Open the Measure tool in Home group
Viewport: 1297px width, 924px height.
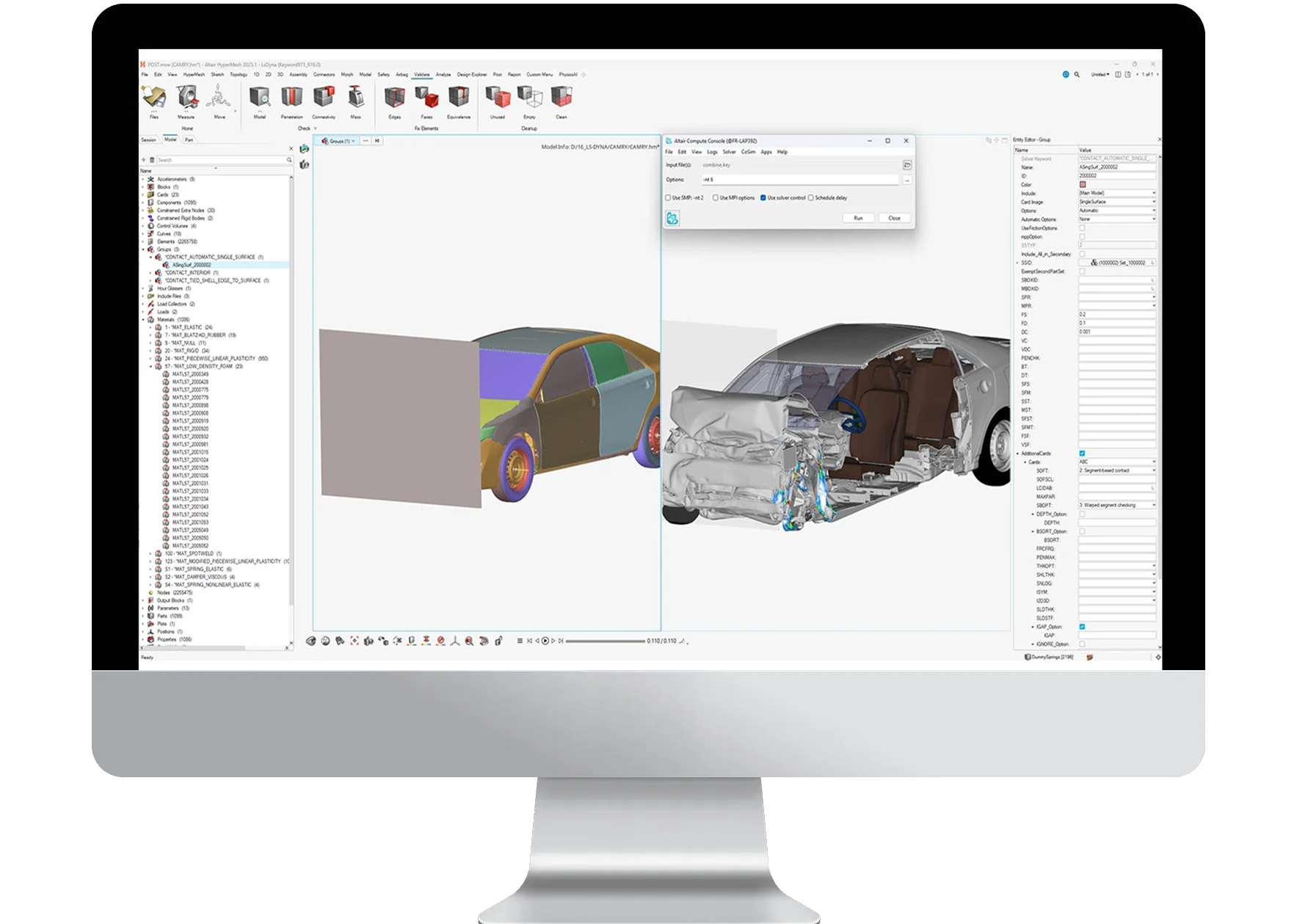pyautogui.click(x=186, y=98)
